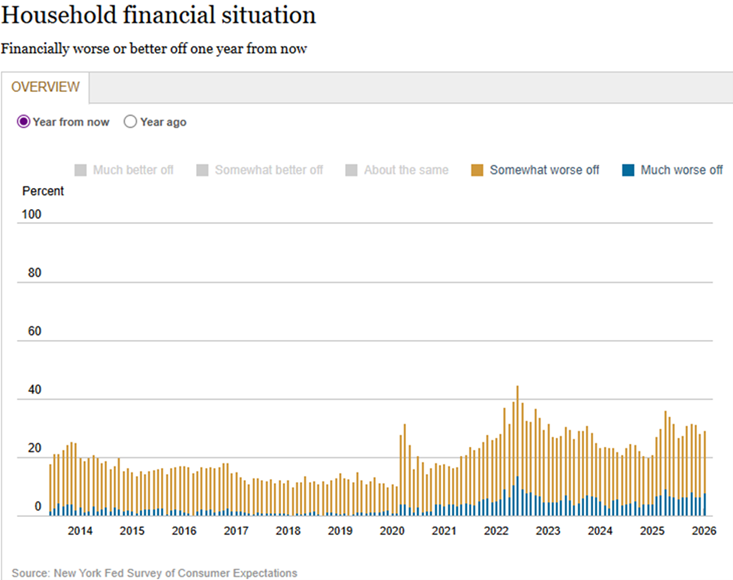Image resolution: width=733 pixels, height=580 pixels.
Task: Enable the "Much better off" series label
Action: pos(133,170)
